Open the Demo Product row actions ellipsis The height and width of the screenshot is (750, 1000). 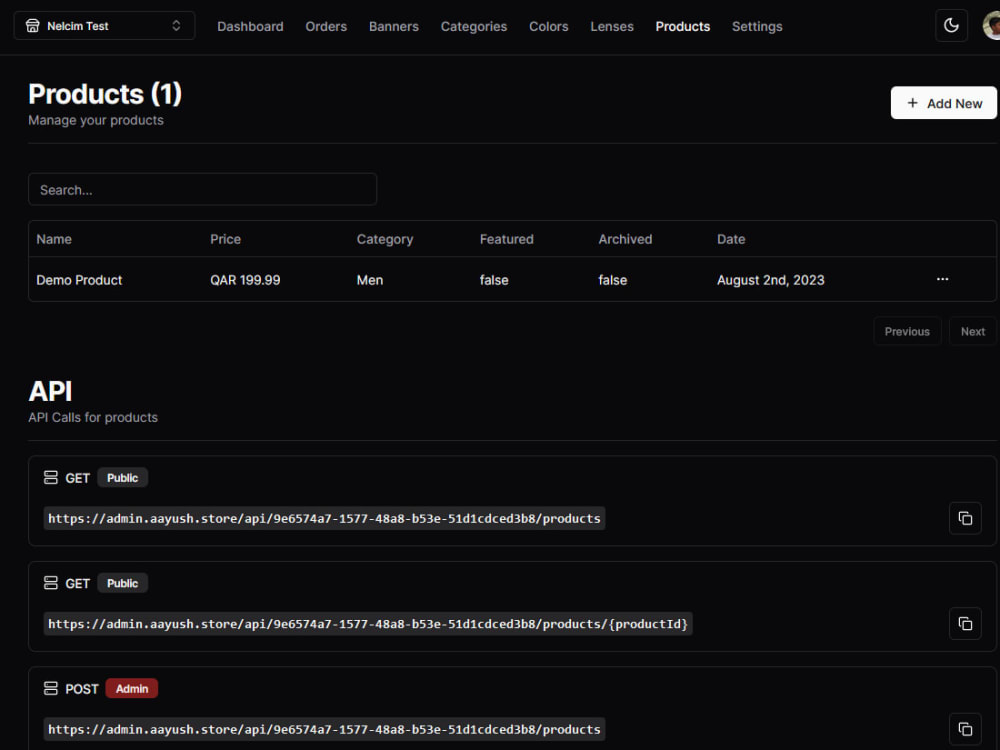tap(942, 280)
